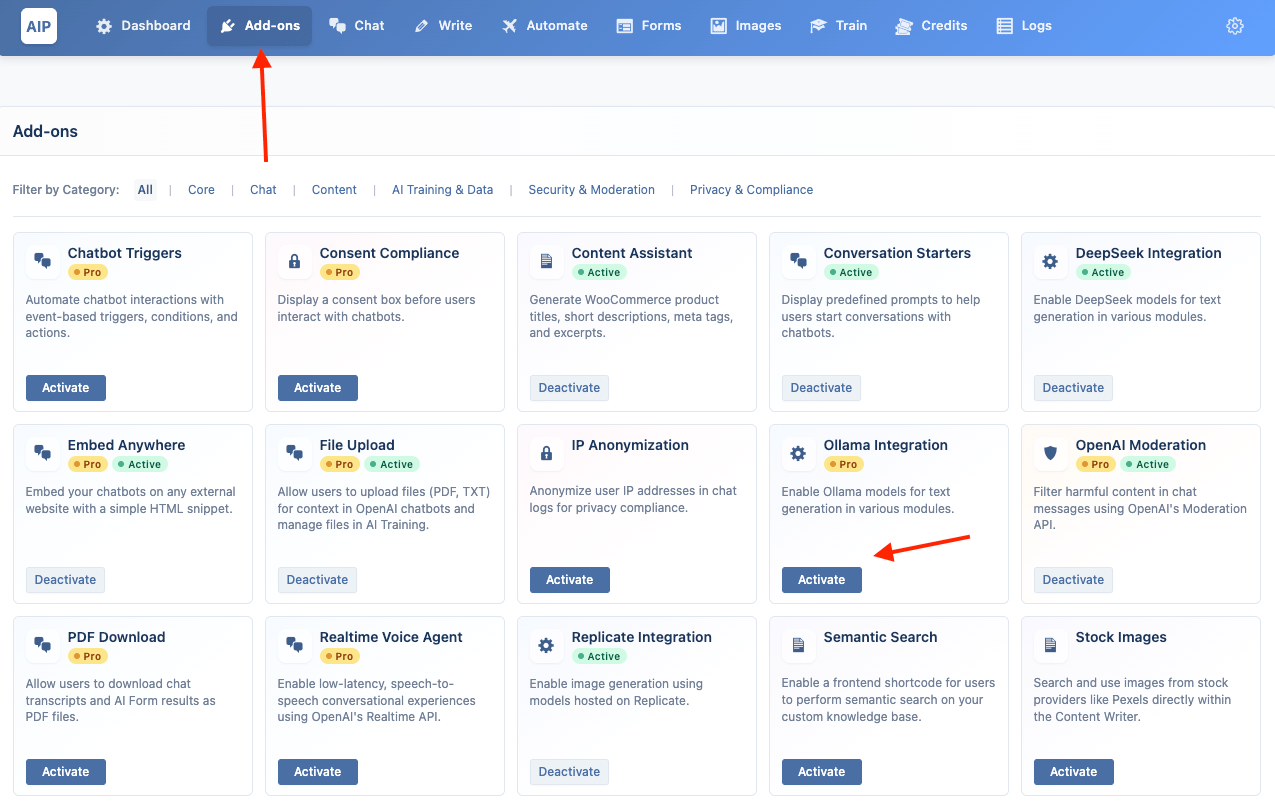Click the Stock Images document icon
This screenshot has width=1275, height=802.
pyautogui.click(x=1050, y=645)
